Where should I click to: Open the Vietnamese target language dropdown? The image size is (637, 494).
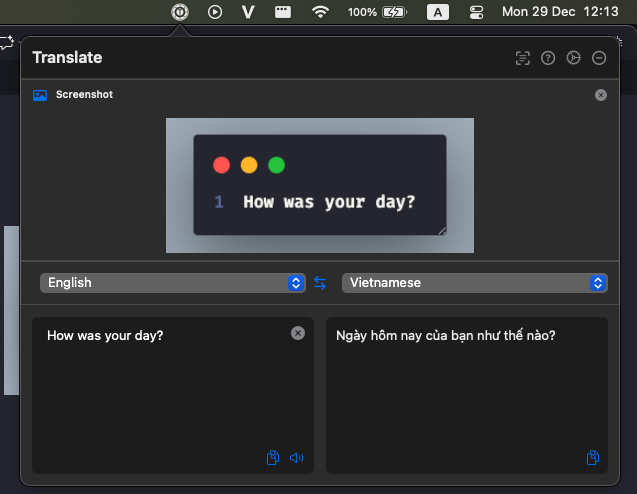coord(474,283)
